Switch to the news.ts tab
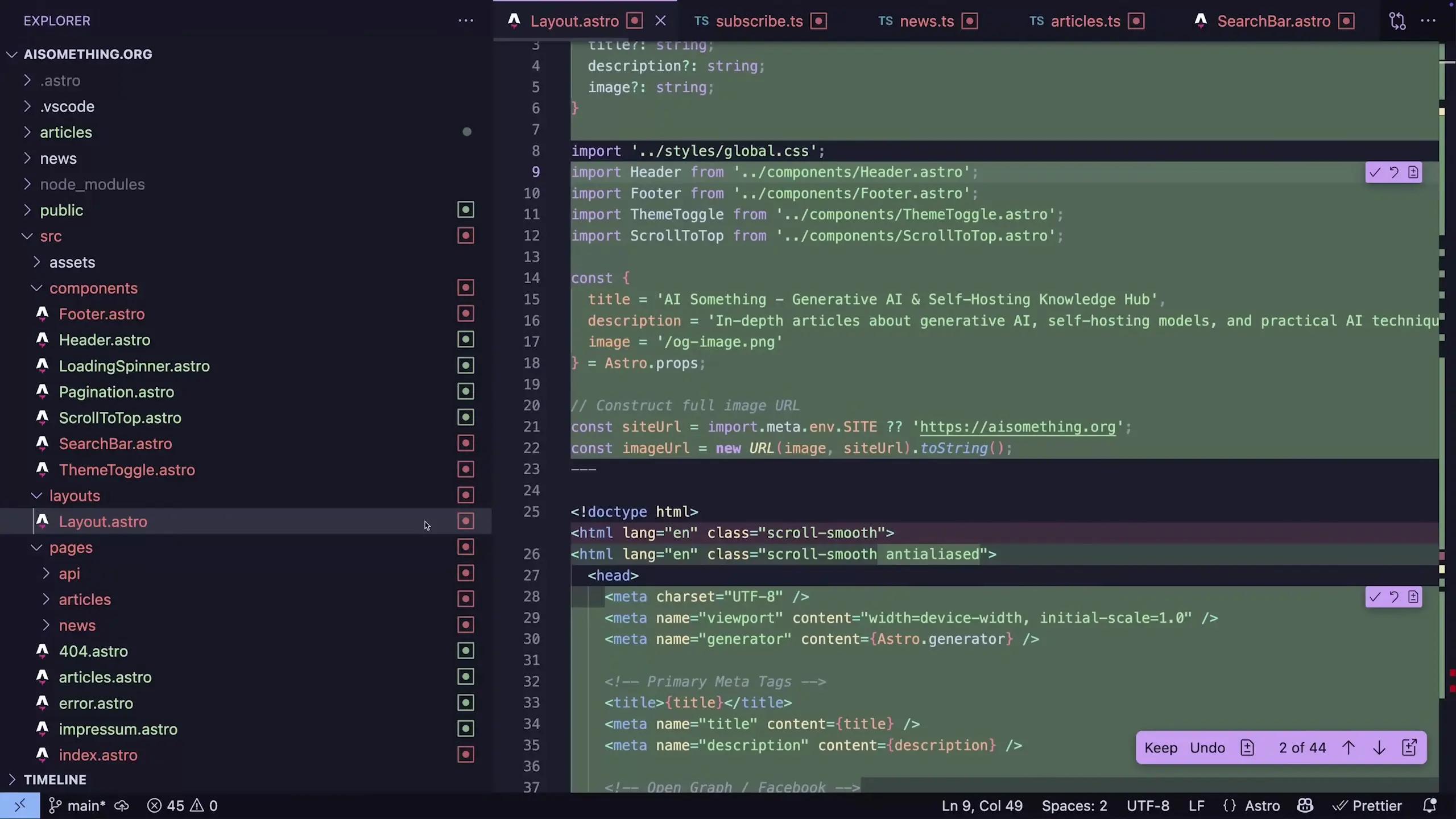1456x819 pixels. pyautogui.click(x=927, y=21)
